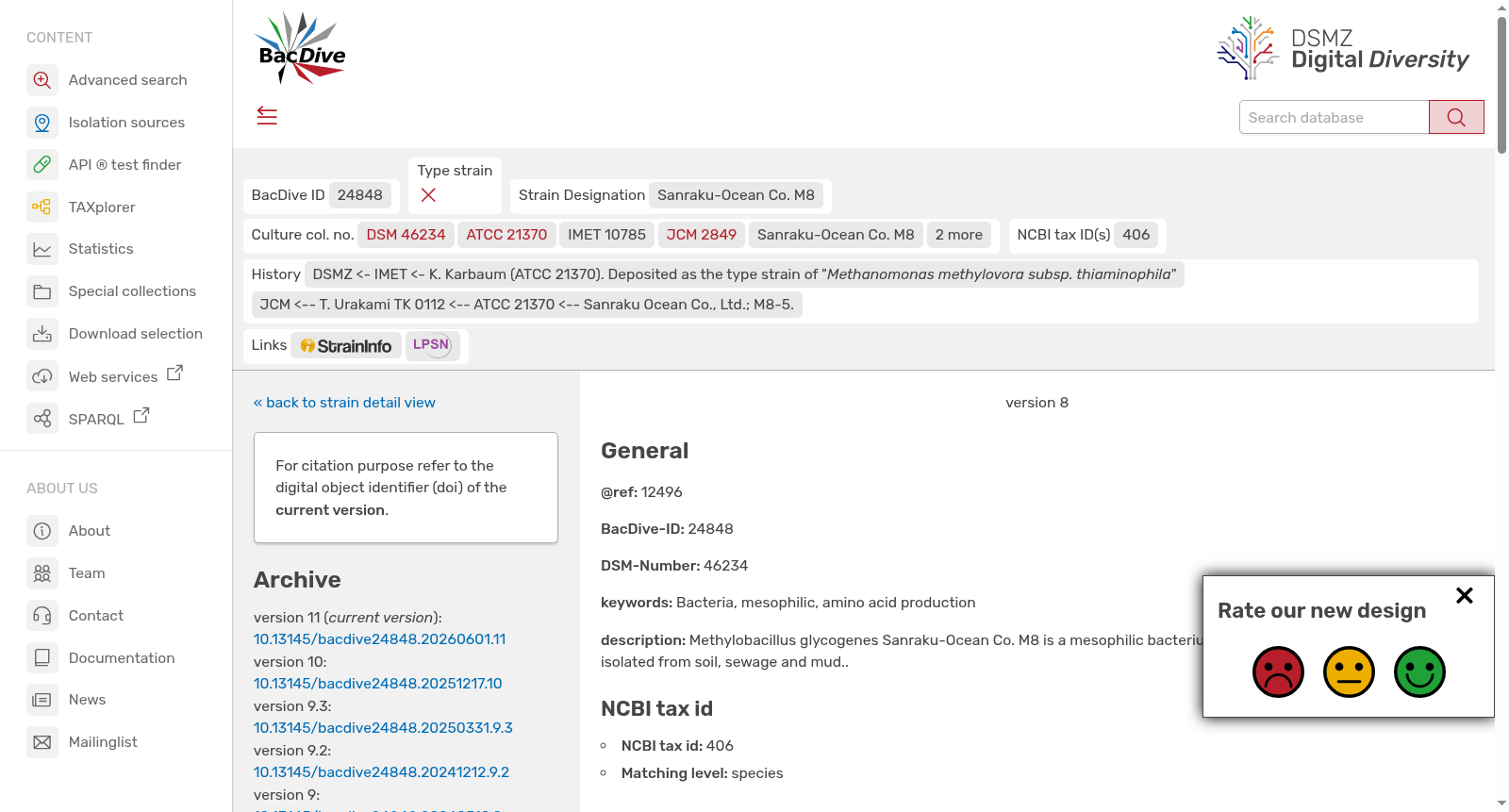This screenshot has height=812, width=1509.
Task: Open the TAXplorer menu item
Action: pyautogui.click(x=102, y=207)
